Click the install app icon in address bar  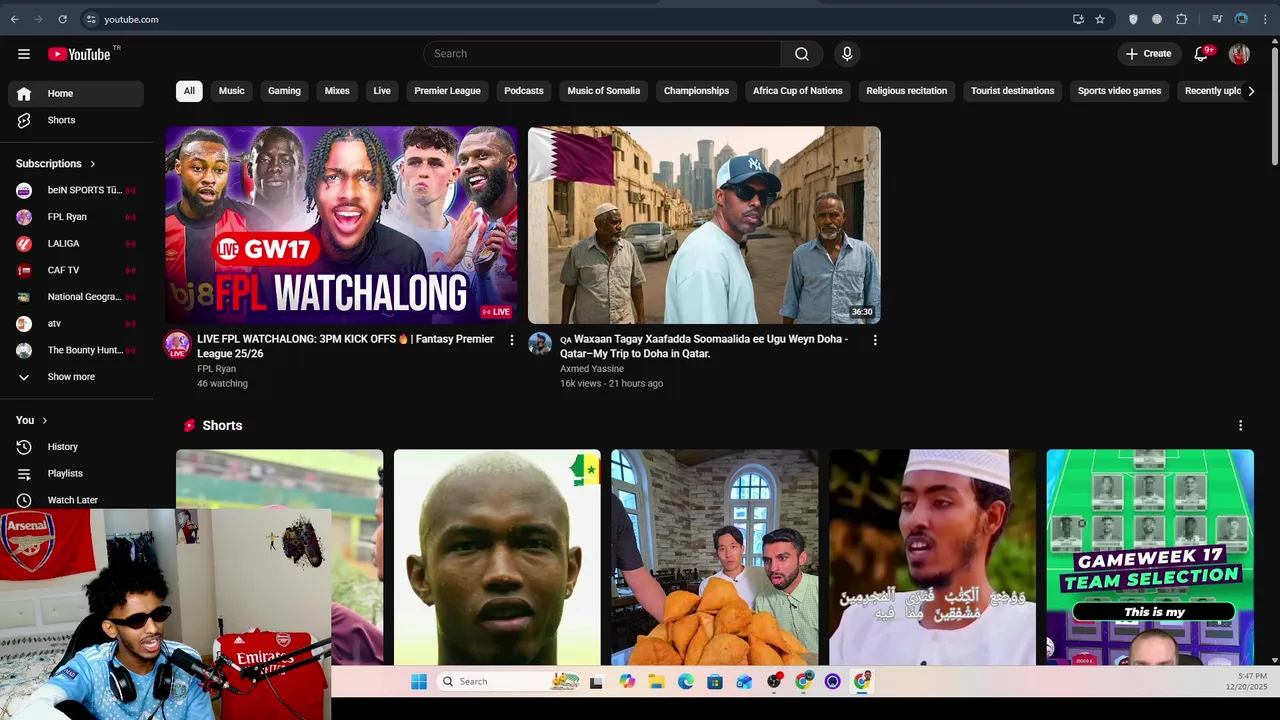[1078, 19]
